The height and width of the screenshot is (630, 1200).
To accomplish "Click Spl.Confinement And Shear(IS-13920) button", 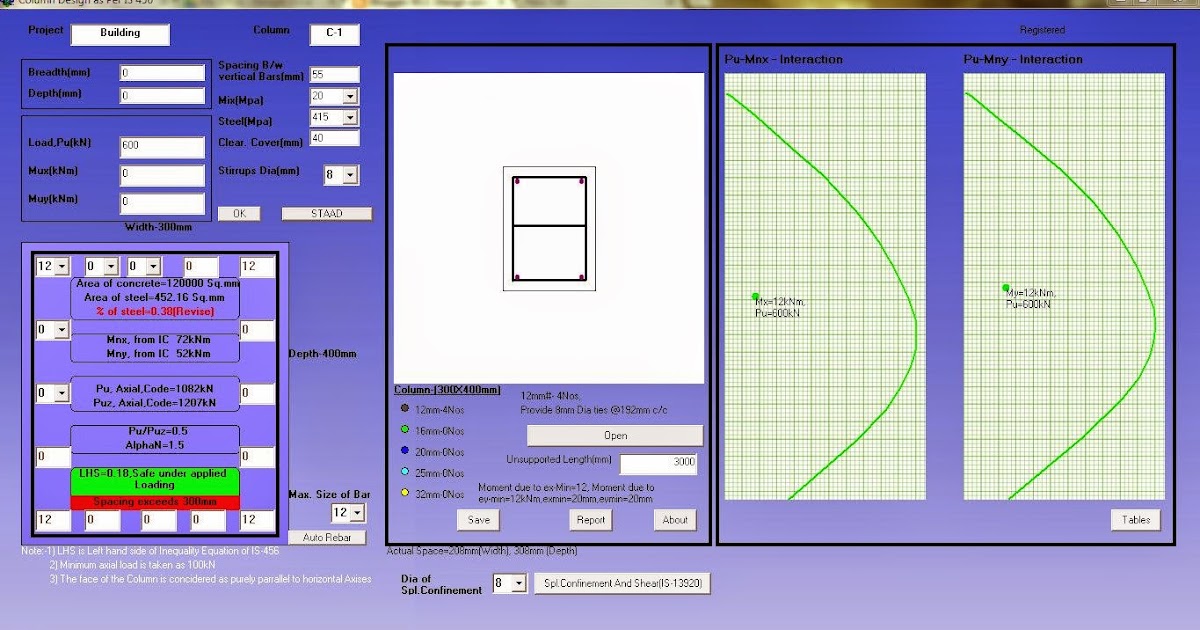I will [x=622, y=583].
